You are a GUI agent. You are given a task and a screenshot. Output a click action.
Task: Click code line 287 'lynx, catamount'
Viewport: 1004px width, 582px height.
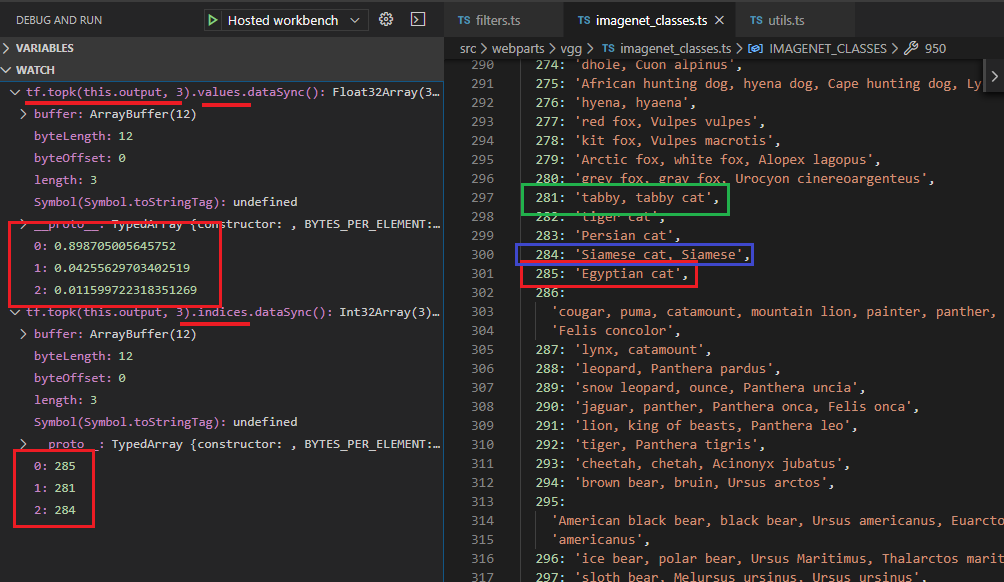tap(624, 350)
